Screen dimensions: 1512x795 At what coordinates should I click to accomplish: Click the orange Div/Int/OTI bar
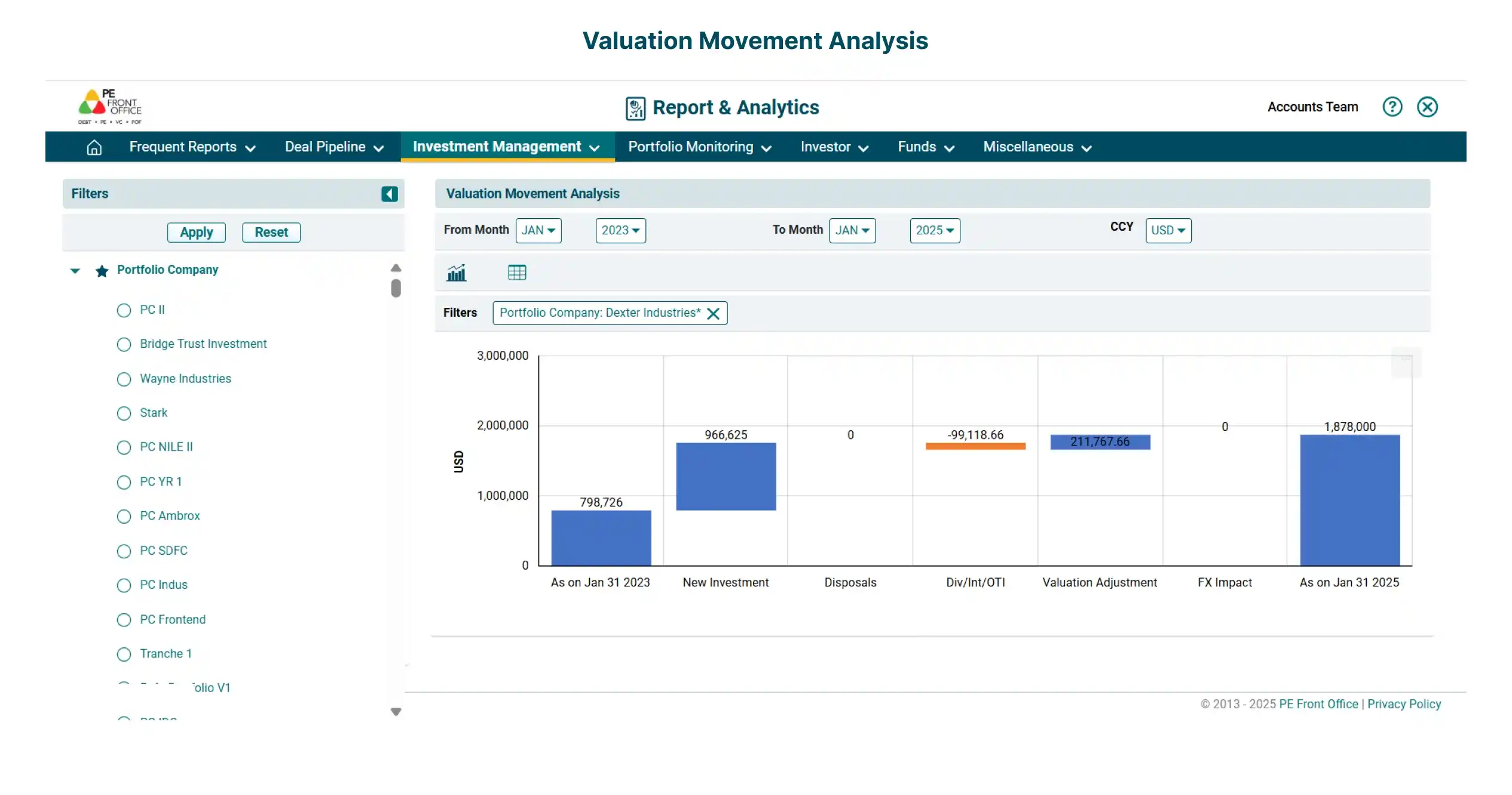pos(975,446)
